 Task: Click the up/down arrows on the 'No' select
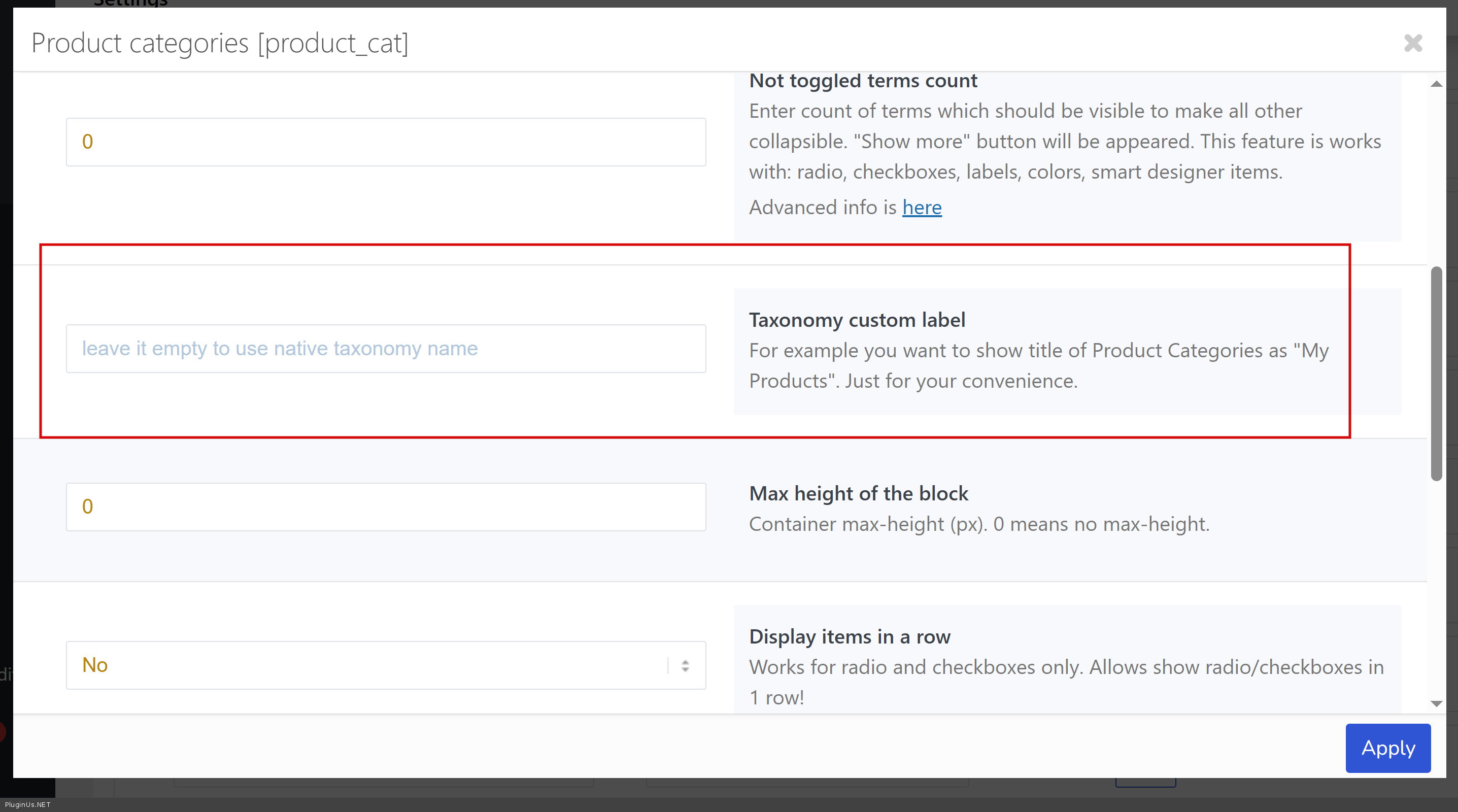click(x=685, y=665)
